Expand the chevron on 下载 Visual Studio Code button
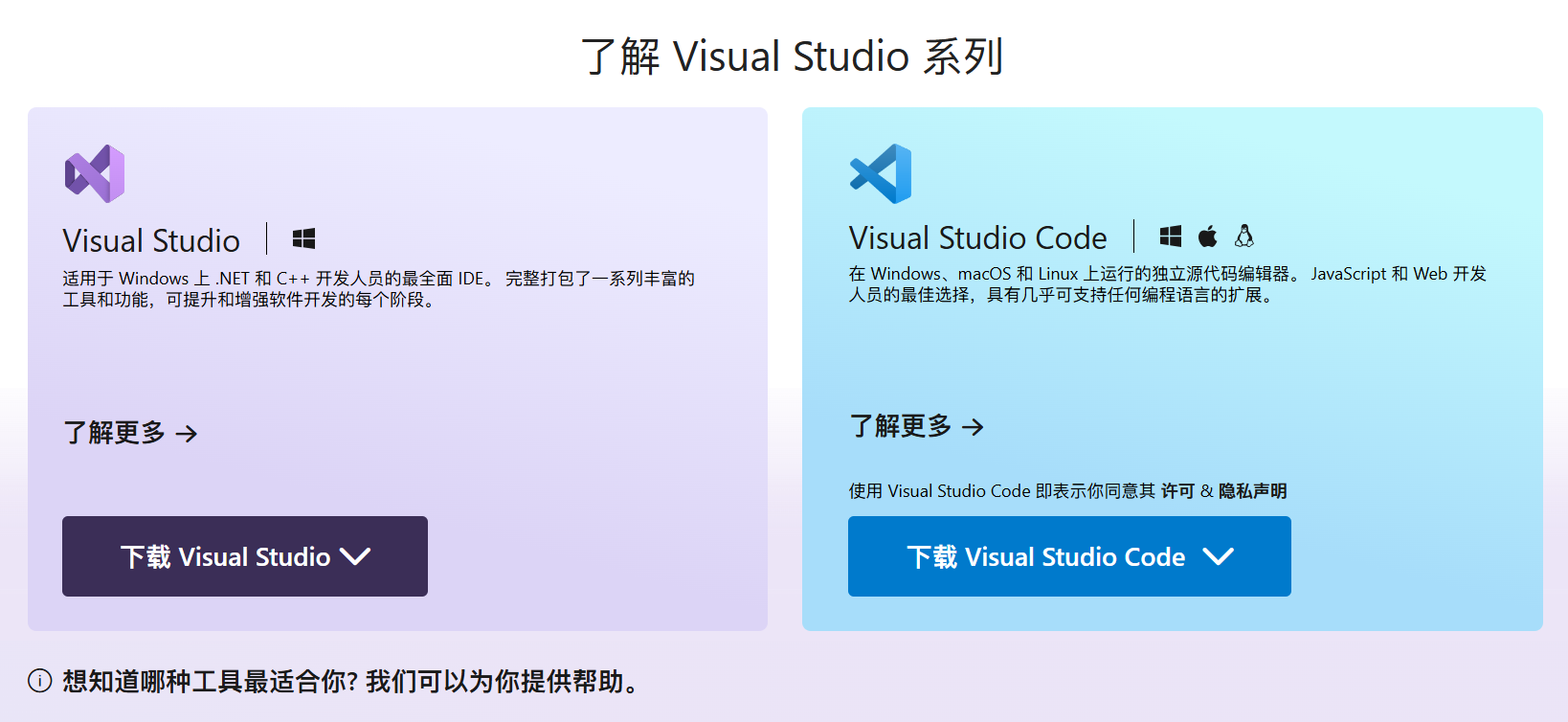 1218,556
